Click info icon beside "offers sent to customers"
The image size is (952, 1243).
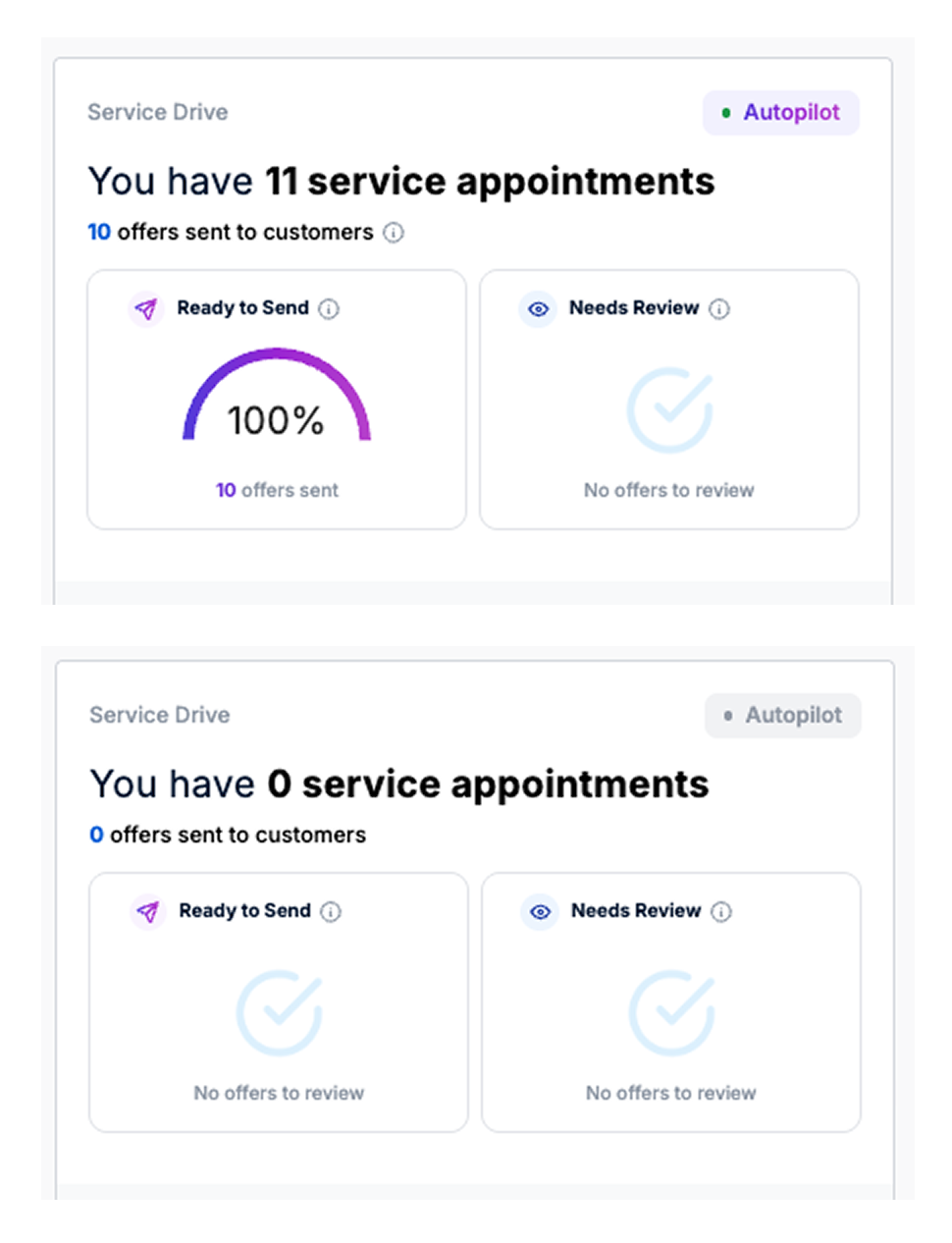click(x=394, y=233)
